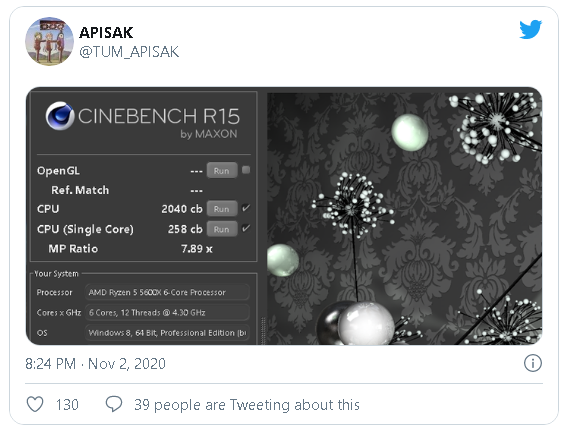566x433 pixels.
Task: Click the OS field Windows 8
Action: point(167,332)
